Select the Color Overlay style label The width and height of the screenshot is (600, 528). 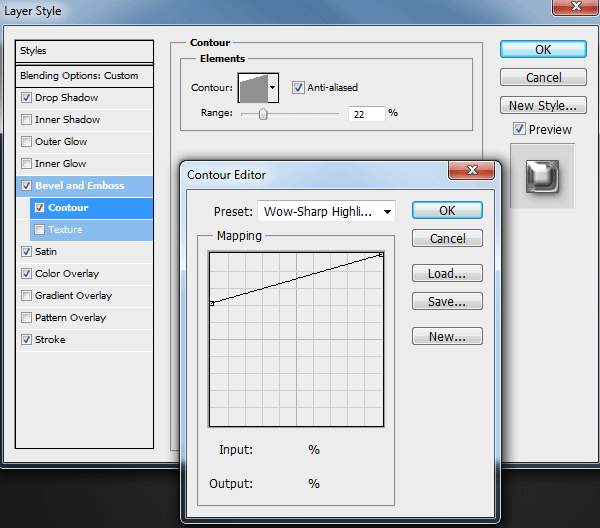pos(67,274)
